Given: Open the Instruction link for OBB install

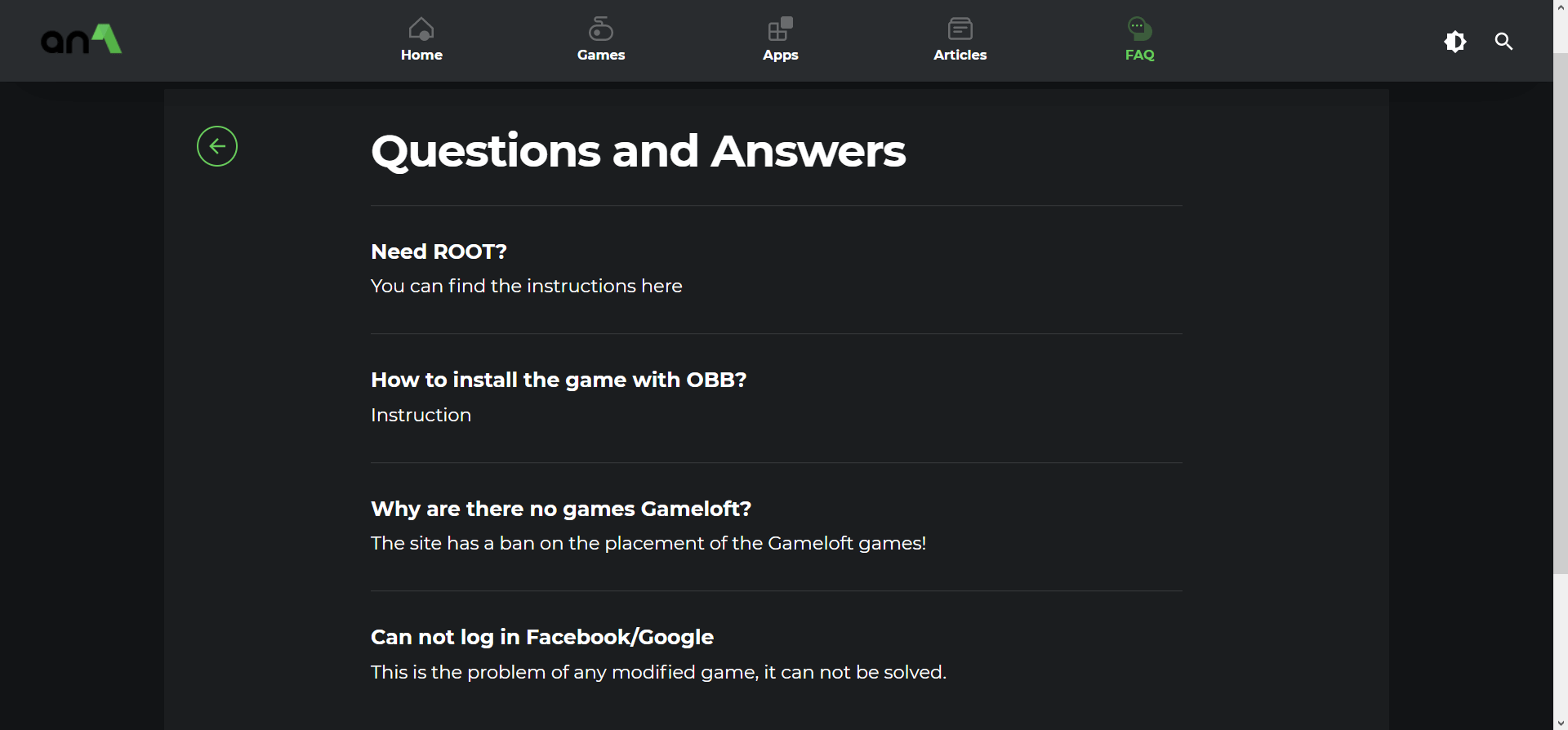Looking at the screenshot, I should coord(421,415).
